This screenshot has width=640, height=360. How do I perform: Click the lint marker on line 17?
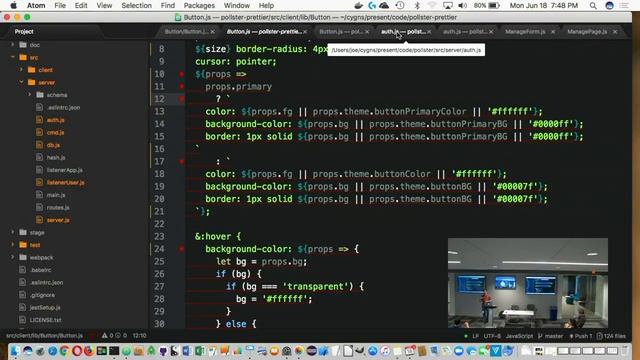(182, 161)
